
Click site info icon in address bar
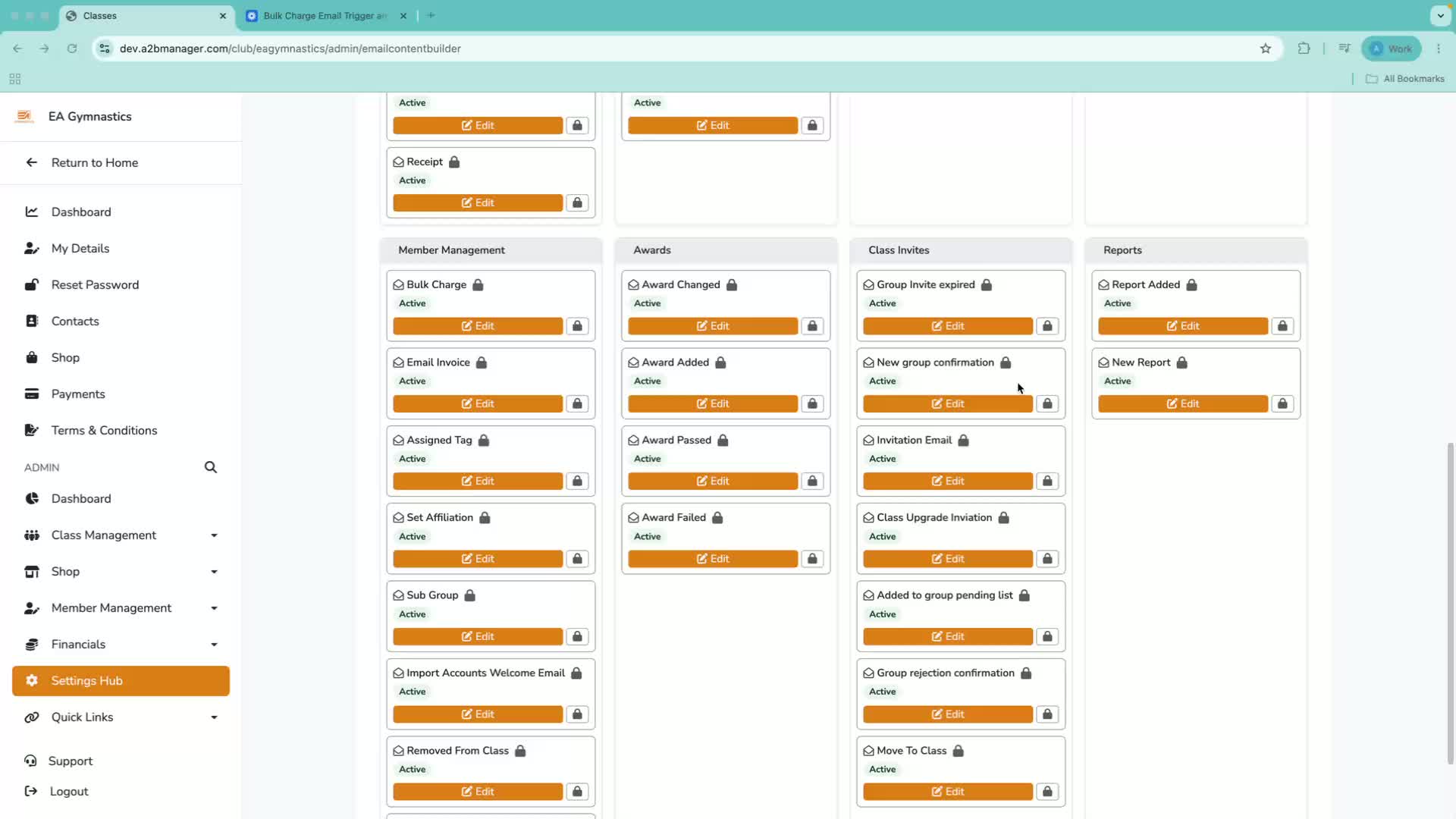(x=105, y=49)
